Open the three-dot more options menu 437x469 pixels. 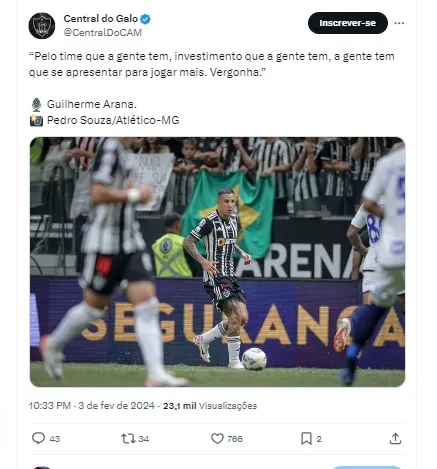click(399, 23)
